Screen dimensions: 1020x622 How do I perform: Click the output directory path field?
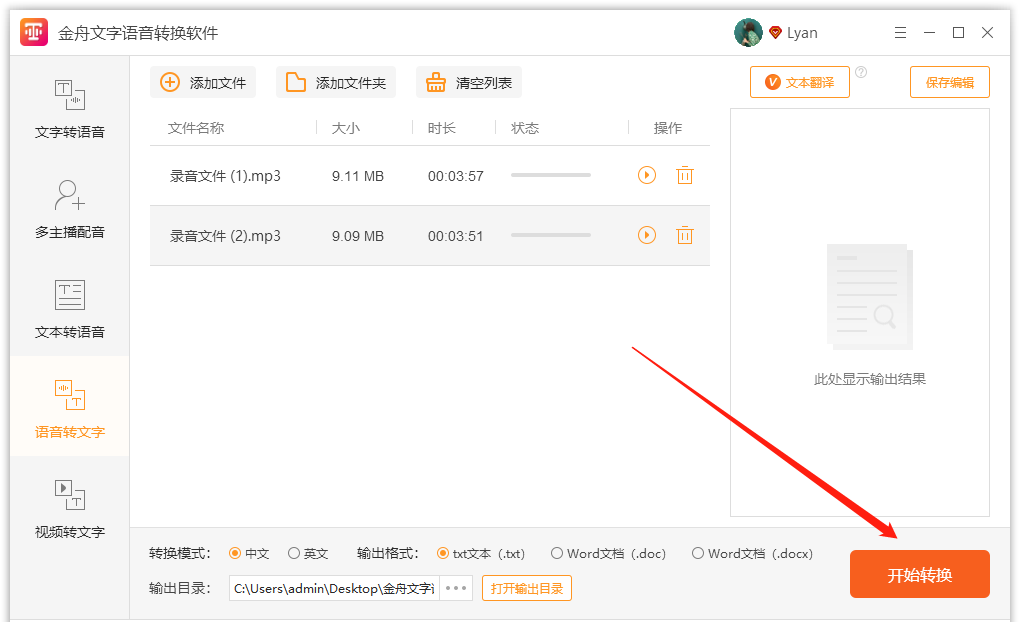click(x=334, y=588)
